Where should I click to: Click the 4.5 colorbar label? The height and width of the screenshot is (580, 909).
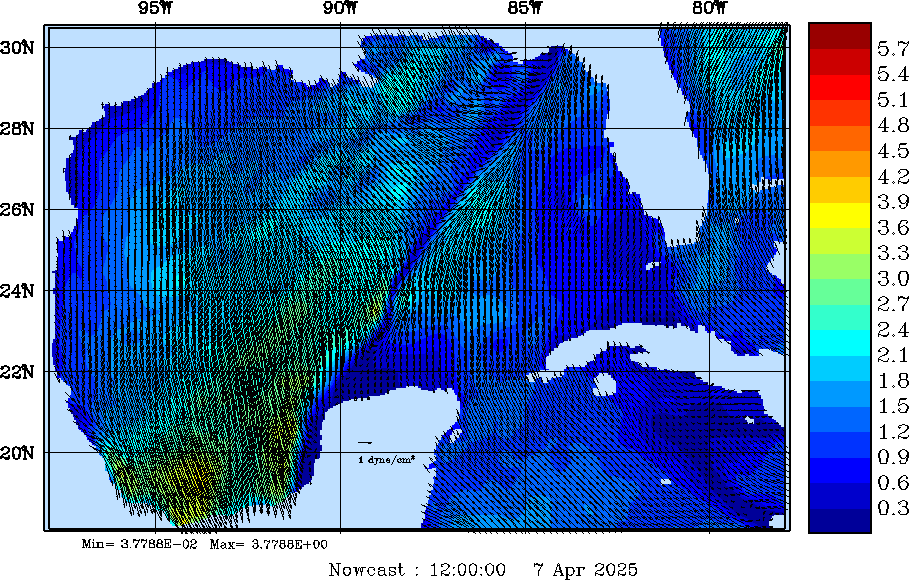[893, 151]
